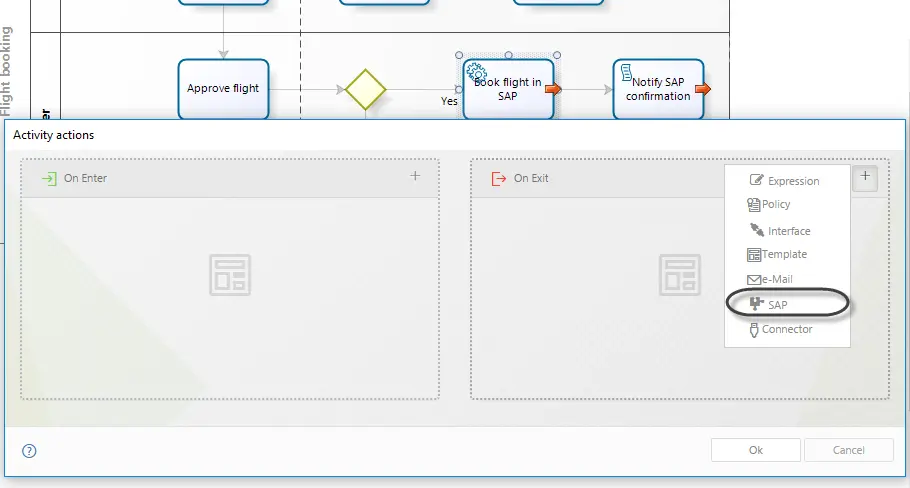Open help with the question mark icon

tap(29, 451)
